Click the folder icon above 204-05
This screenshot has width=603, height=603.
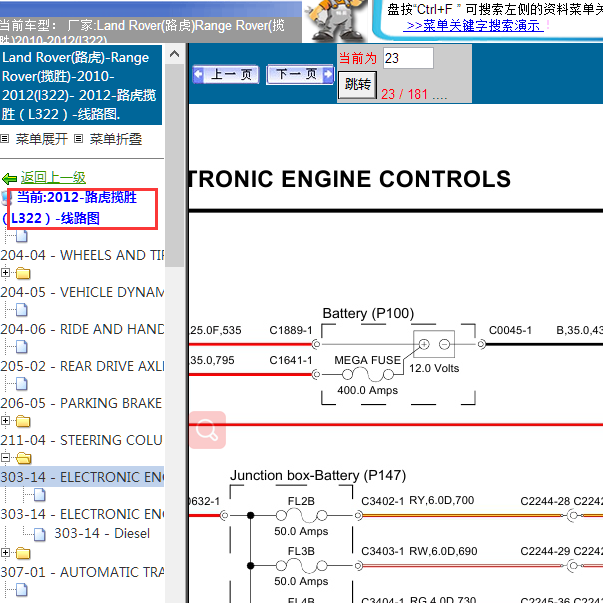[23, 273]
